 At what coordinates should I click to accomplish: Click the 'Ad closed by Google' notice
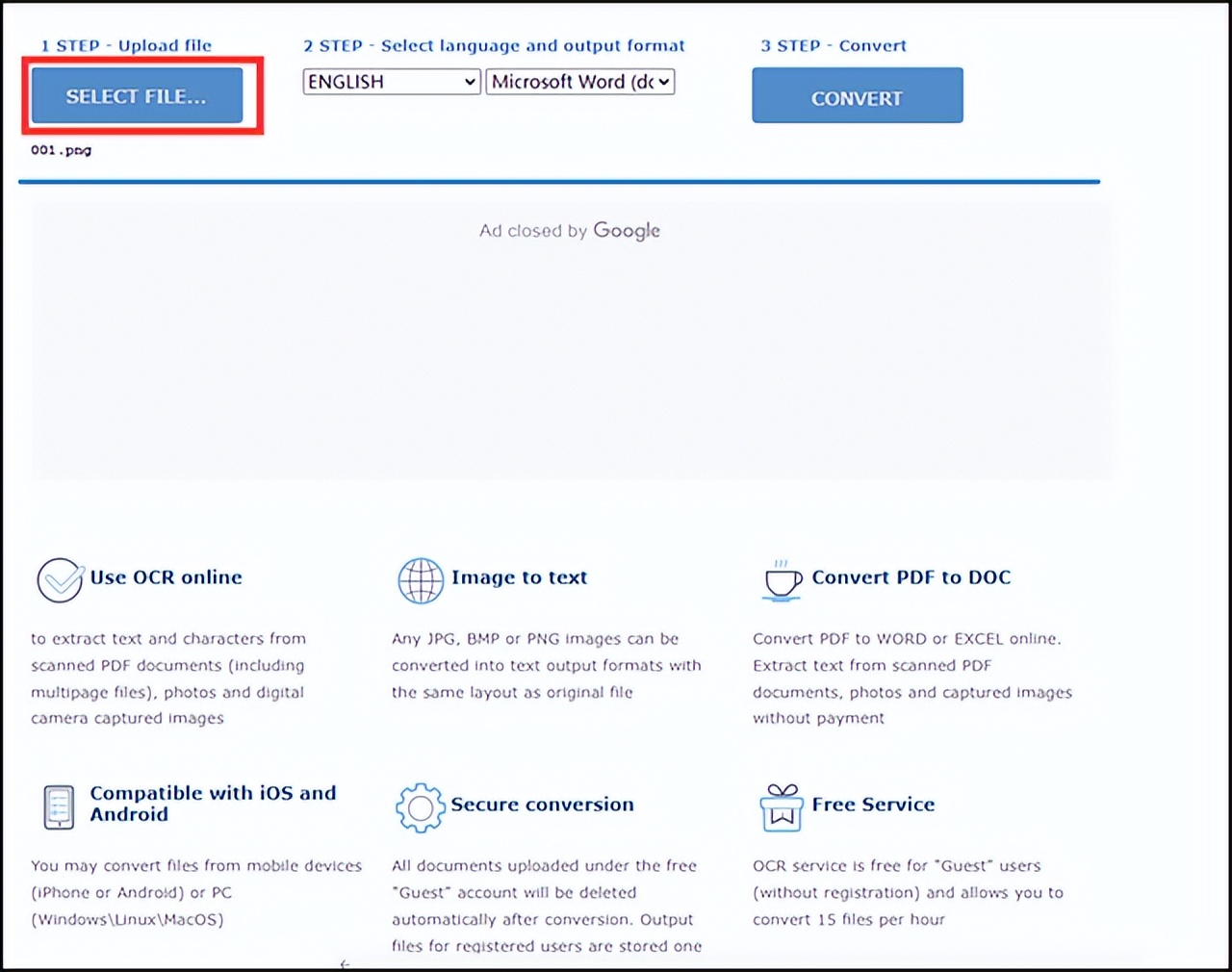pyautogui.click(x=570, y=230)
